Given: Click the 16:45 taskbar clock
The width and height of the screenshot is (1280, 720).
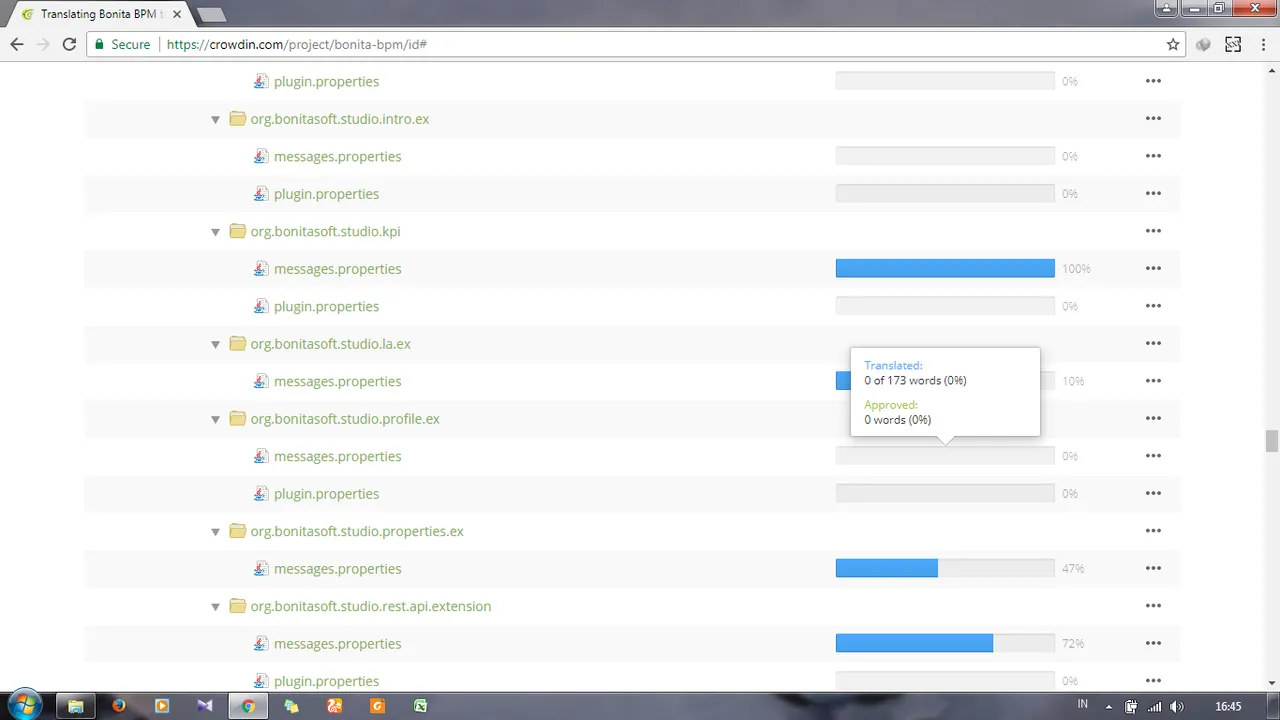Looking at the screenshot, I should 1228,707.
